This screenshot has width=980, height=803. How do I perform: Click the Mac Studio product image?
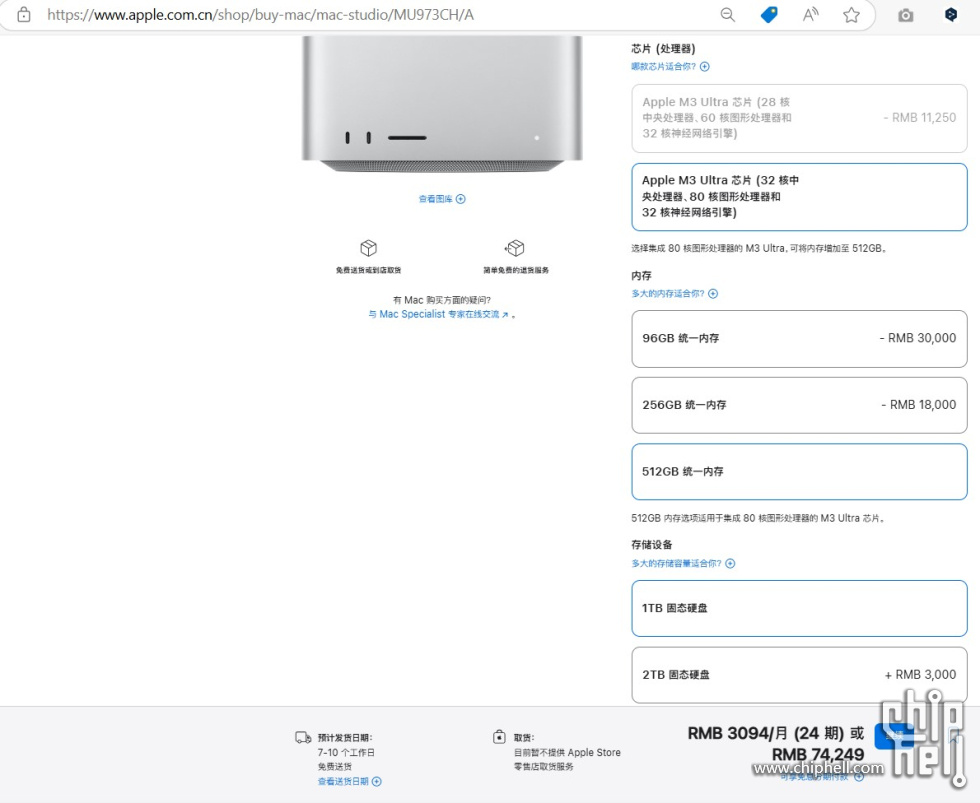[x=442, y=104]
